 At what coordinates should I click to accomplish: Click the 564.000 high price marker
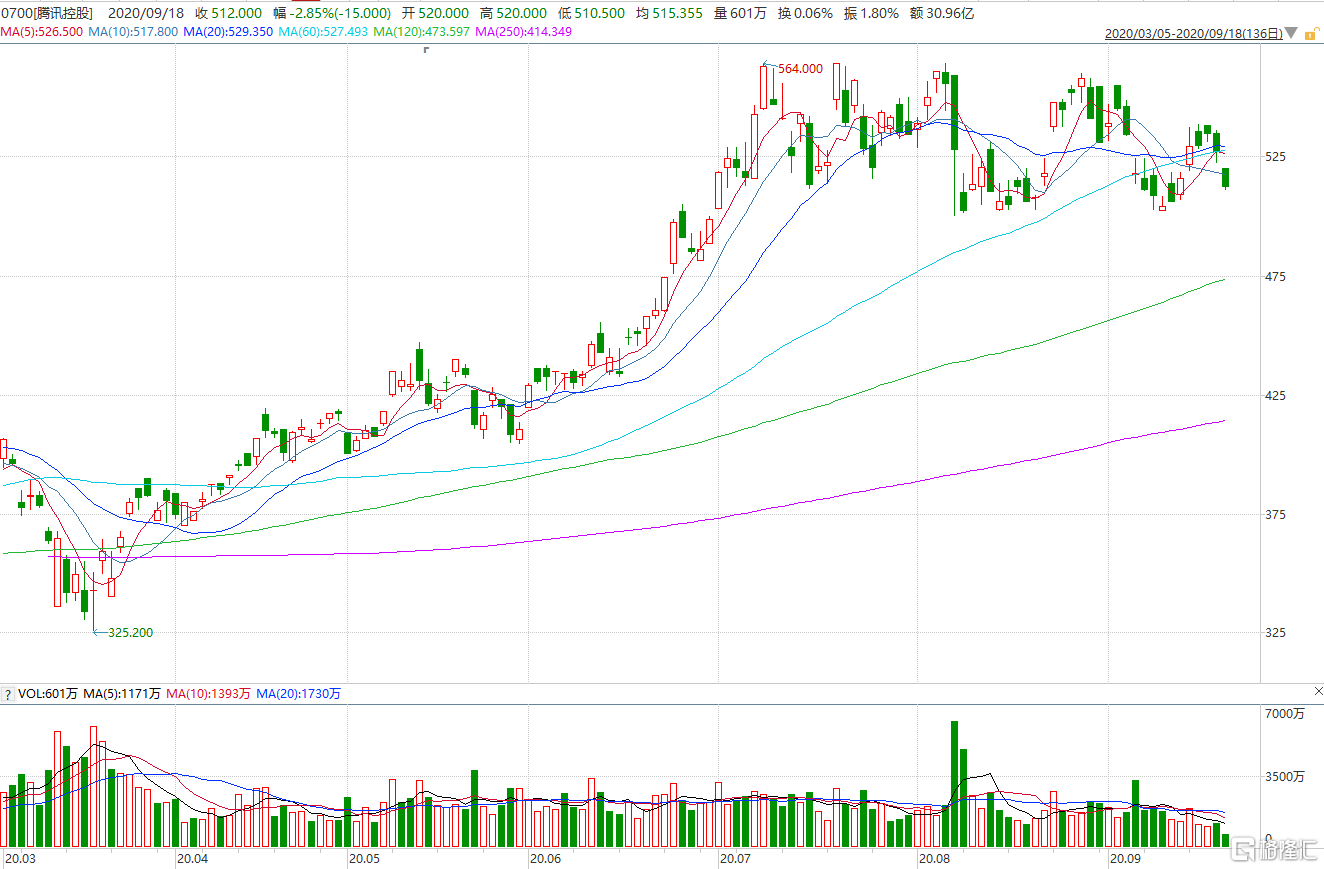pyautogui.click(x=800, y=69)
